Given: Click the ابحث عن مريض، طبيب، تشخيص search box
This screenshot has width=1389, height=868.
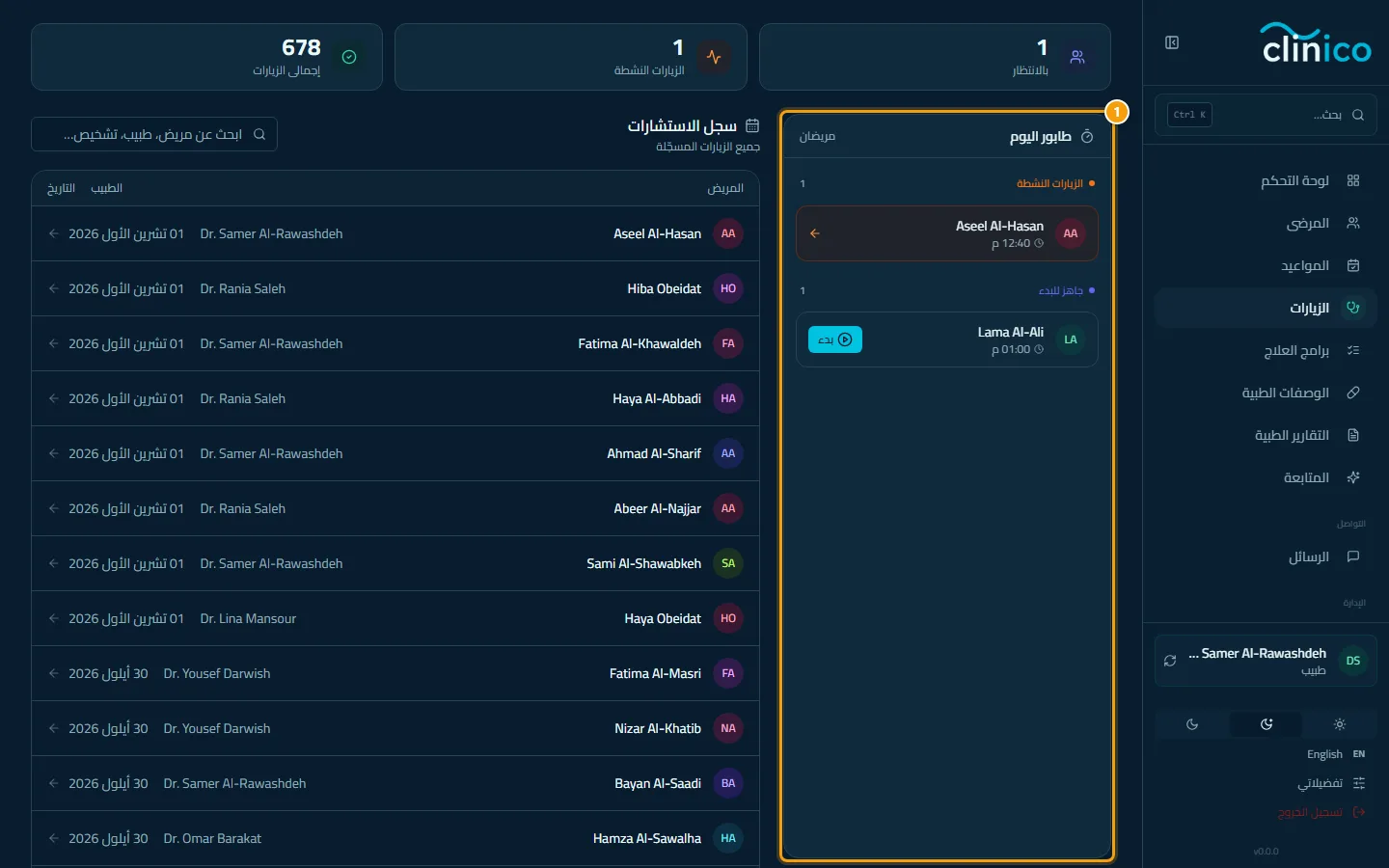Looking at the screenshot, I should tap(154, 134).
